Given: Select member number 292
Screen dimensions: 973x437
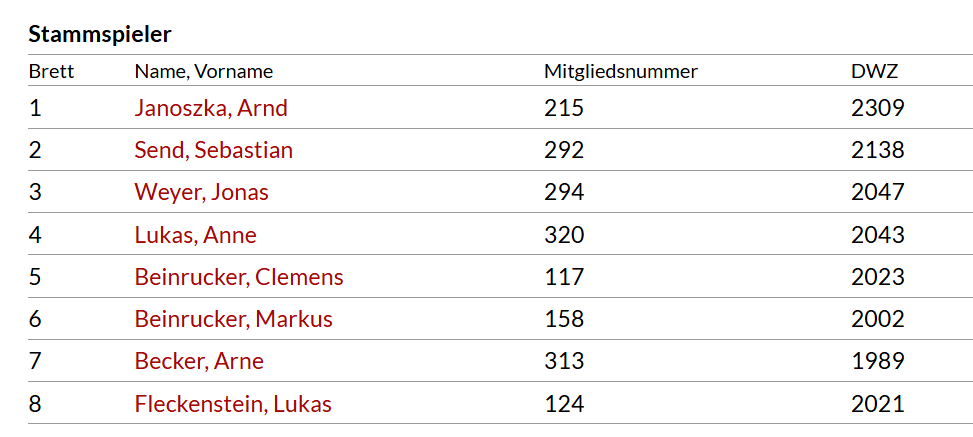Looking at the screenshot, I should pos(564,151).
